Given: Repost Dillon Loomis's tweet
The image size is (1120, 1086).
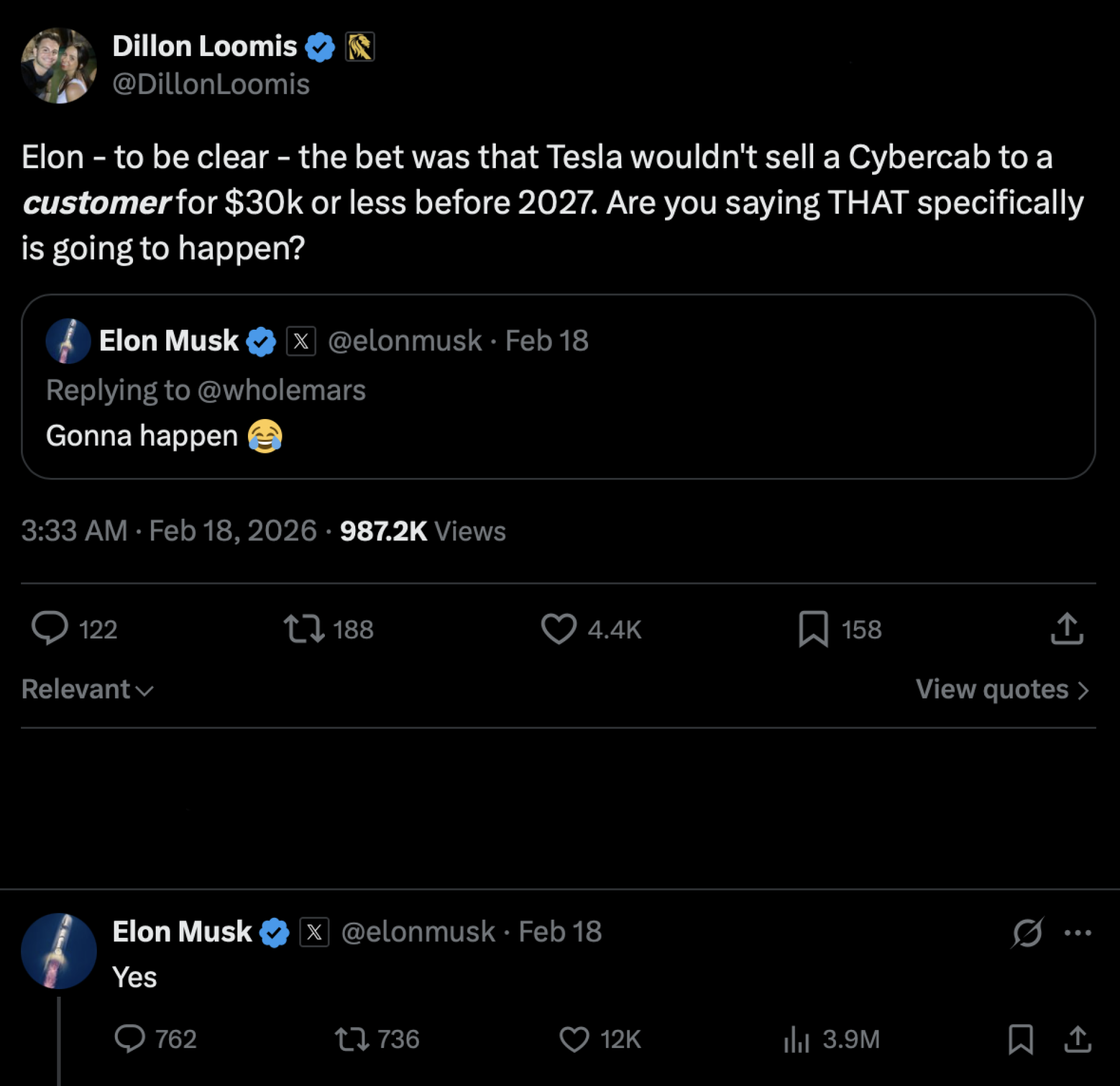Looking at the screenshot, I should coord(304,628).
